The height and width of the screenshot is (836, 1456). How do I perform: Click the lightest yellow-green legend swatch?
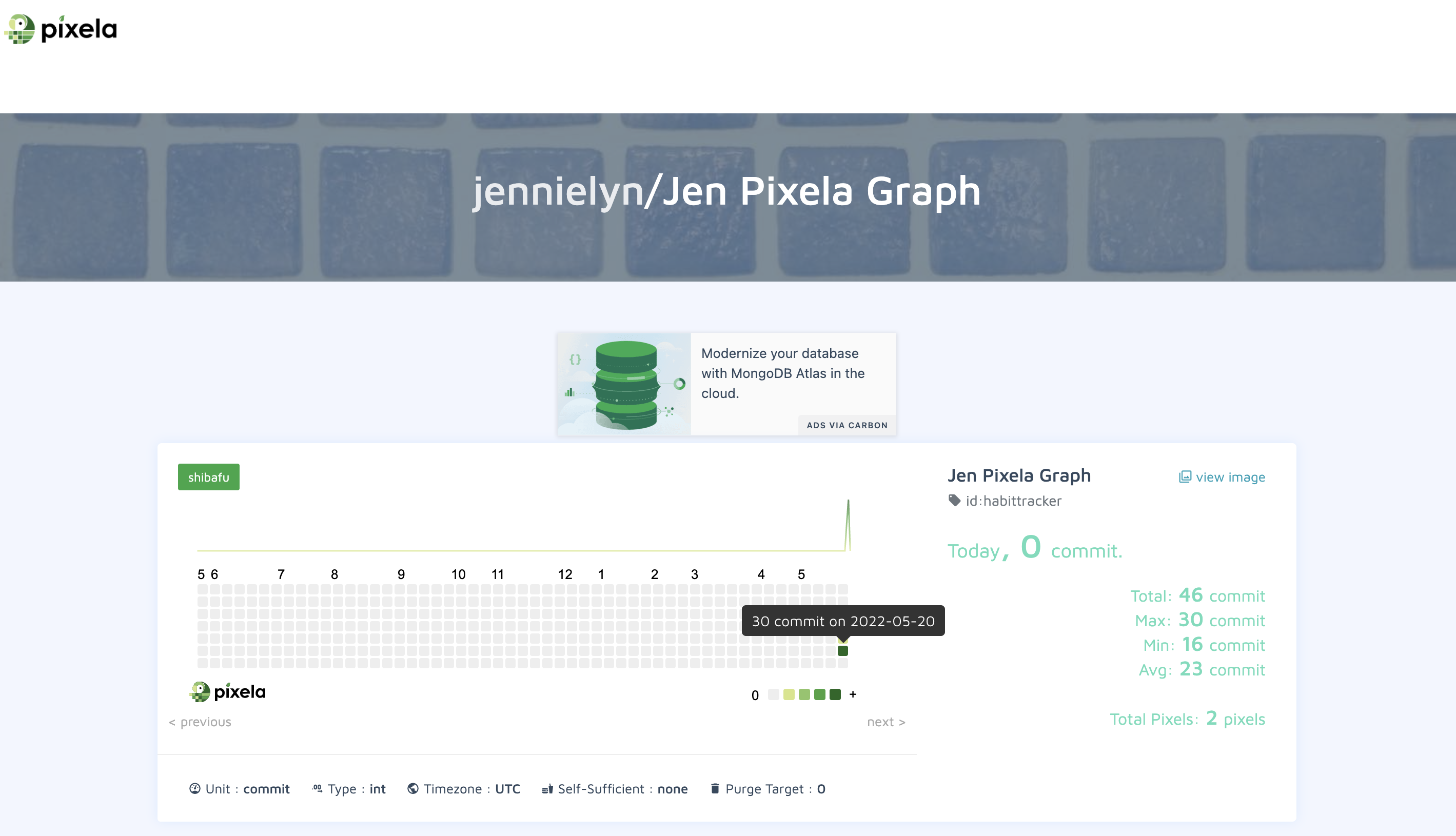(x=789, y=695)
